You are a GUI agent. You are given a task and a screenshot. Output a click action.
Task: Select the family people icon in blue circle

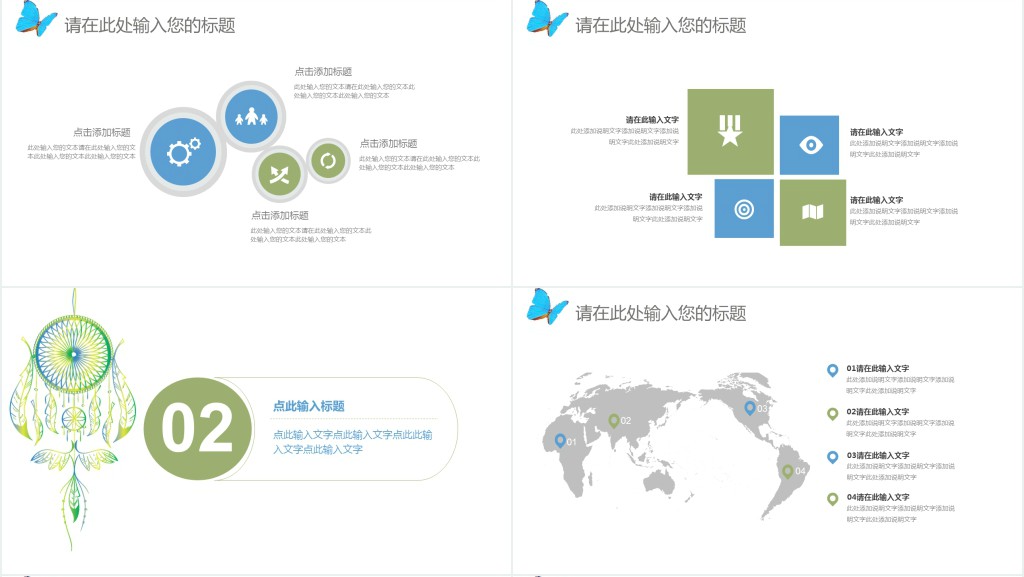[252, 117]
